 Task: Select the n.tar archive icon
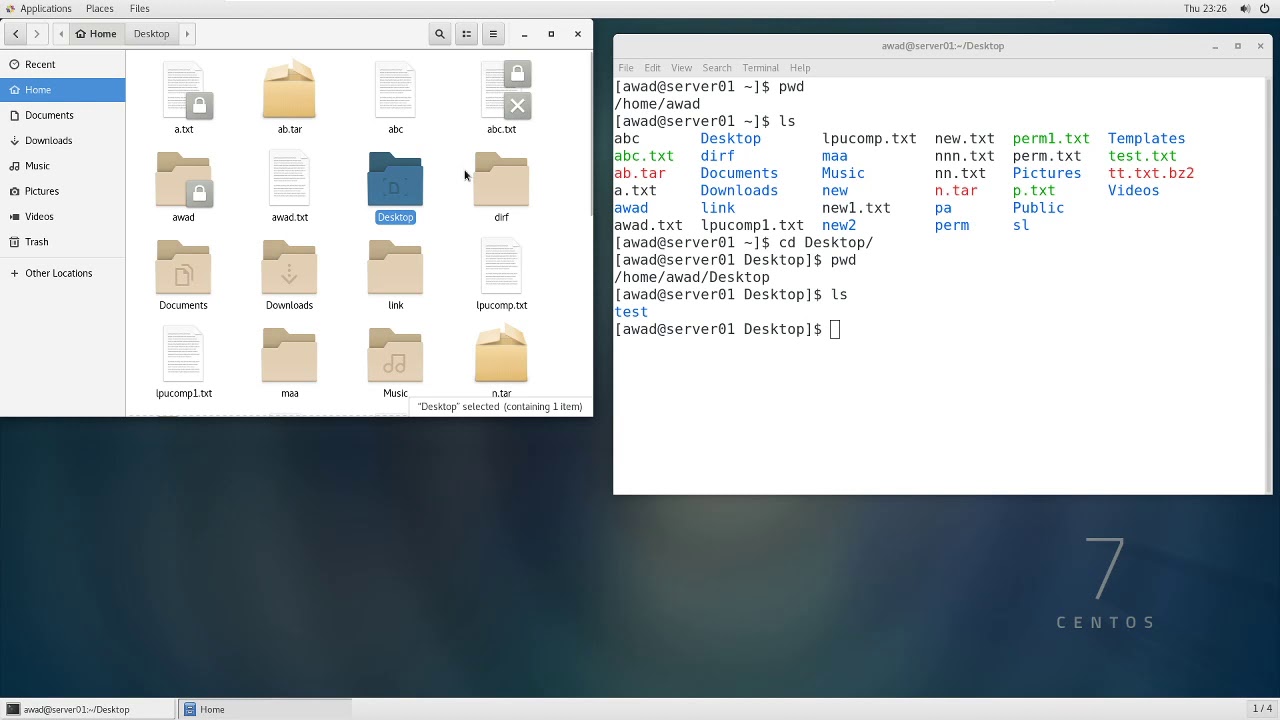[501, 356]
